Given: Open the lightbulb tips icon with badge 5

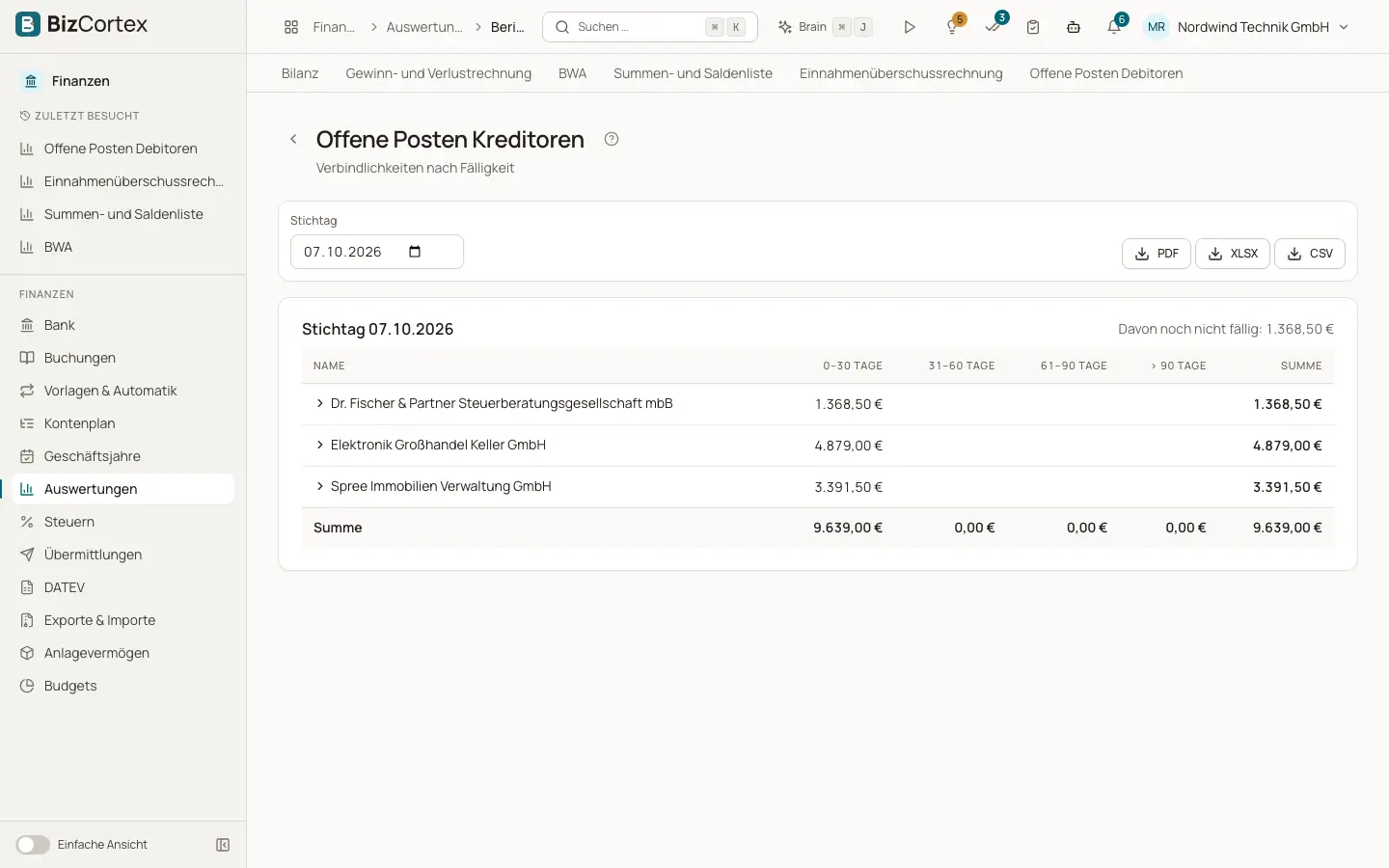Looking at the screenshot, I should point(953,27).
